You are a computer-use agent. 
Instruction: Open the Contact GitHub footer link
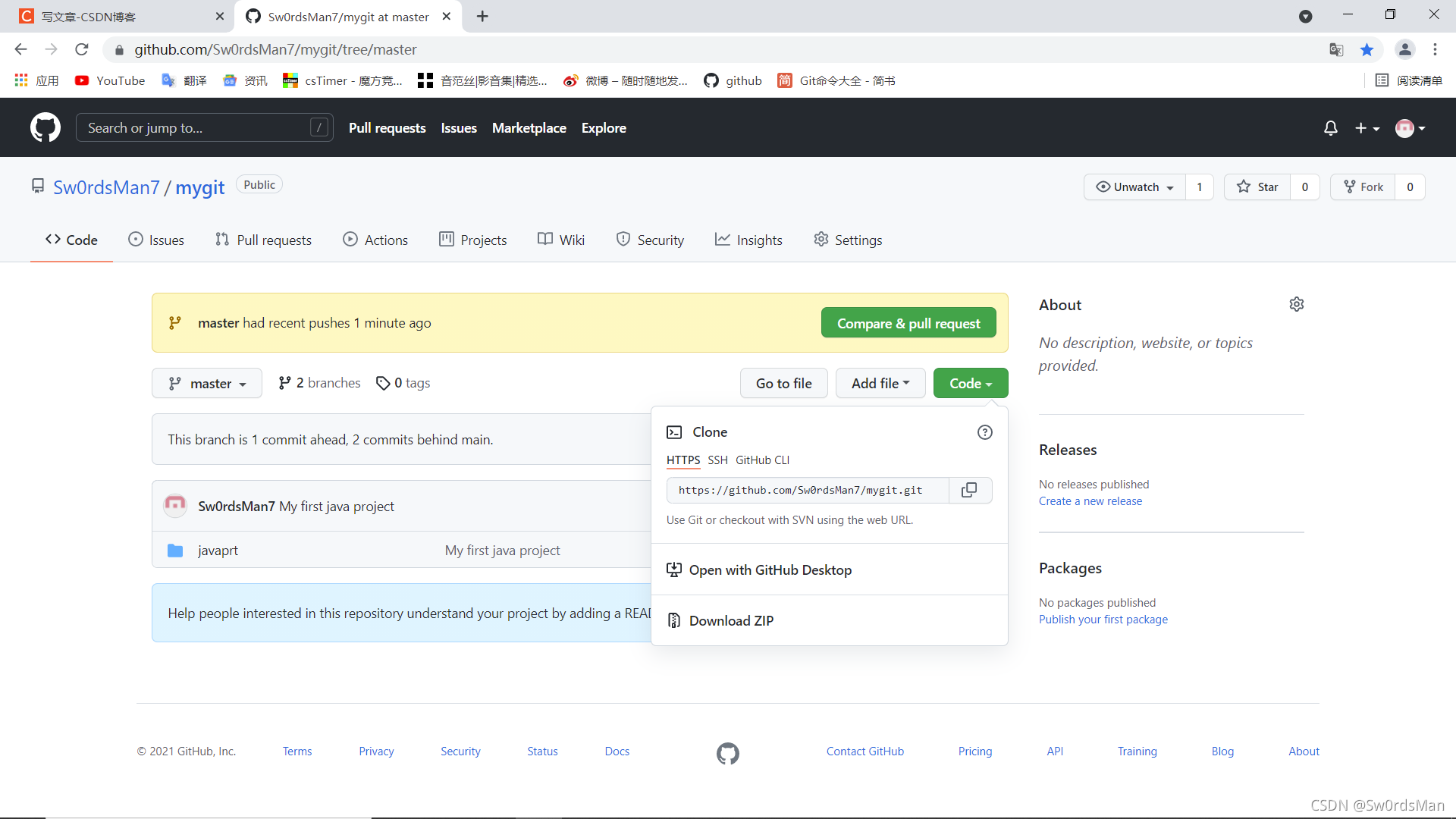tap(864, 752)
